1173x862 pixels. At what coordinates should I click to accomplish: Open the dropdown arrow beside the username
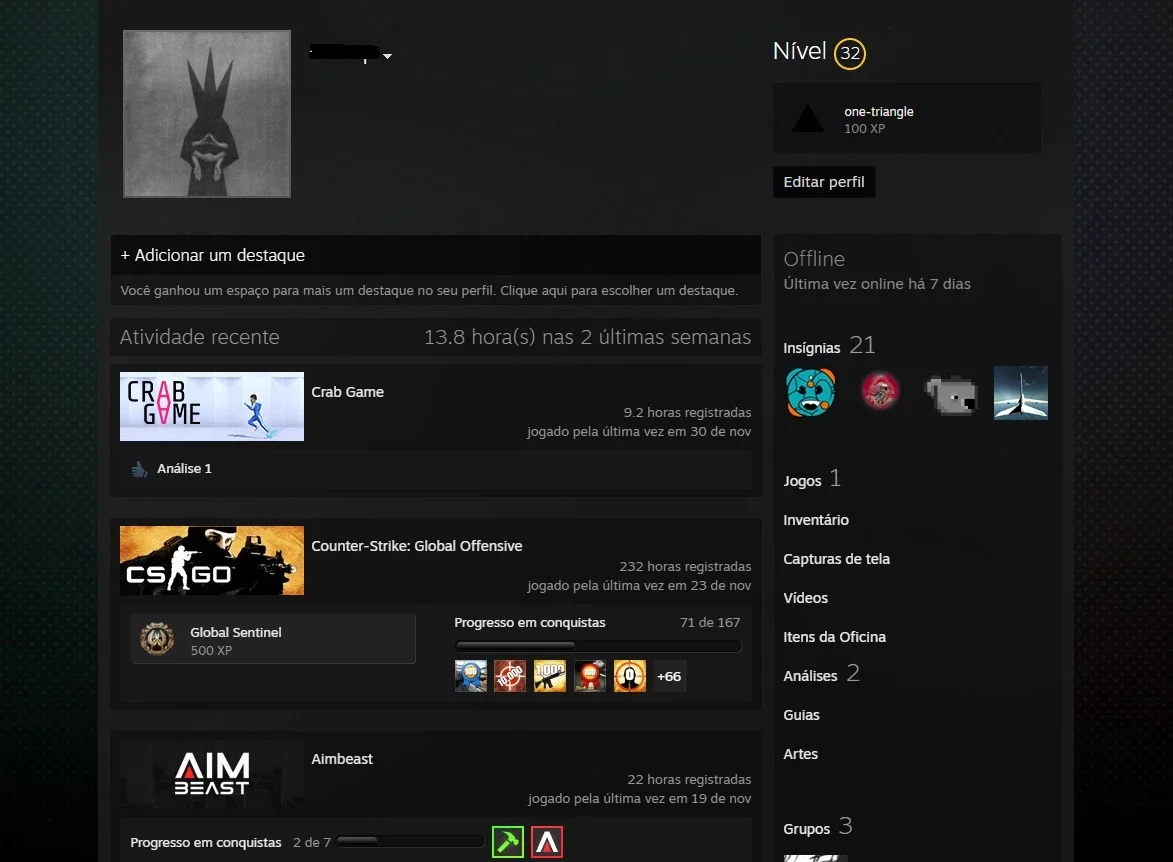point(388,56)
